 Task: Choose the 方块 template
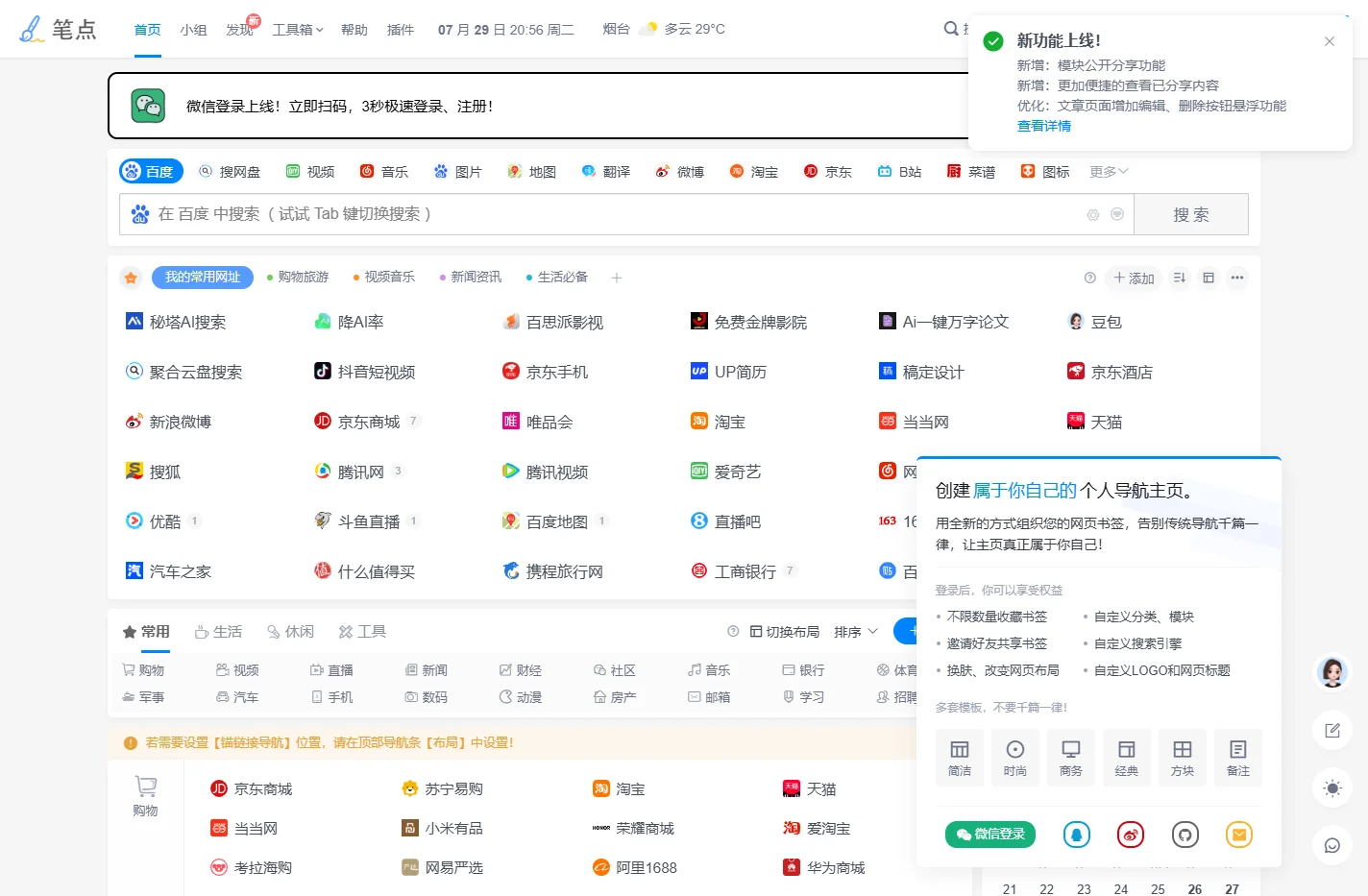click(x=1183, y=758)
